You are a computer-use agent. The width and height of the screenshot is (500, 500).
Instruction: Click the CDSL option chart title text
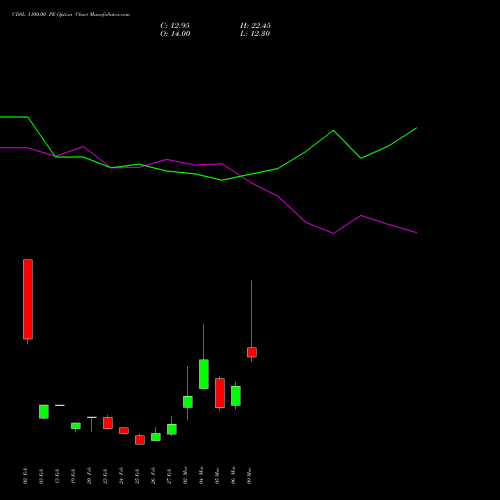tap(71, 15)
